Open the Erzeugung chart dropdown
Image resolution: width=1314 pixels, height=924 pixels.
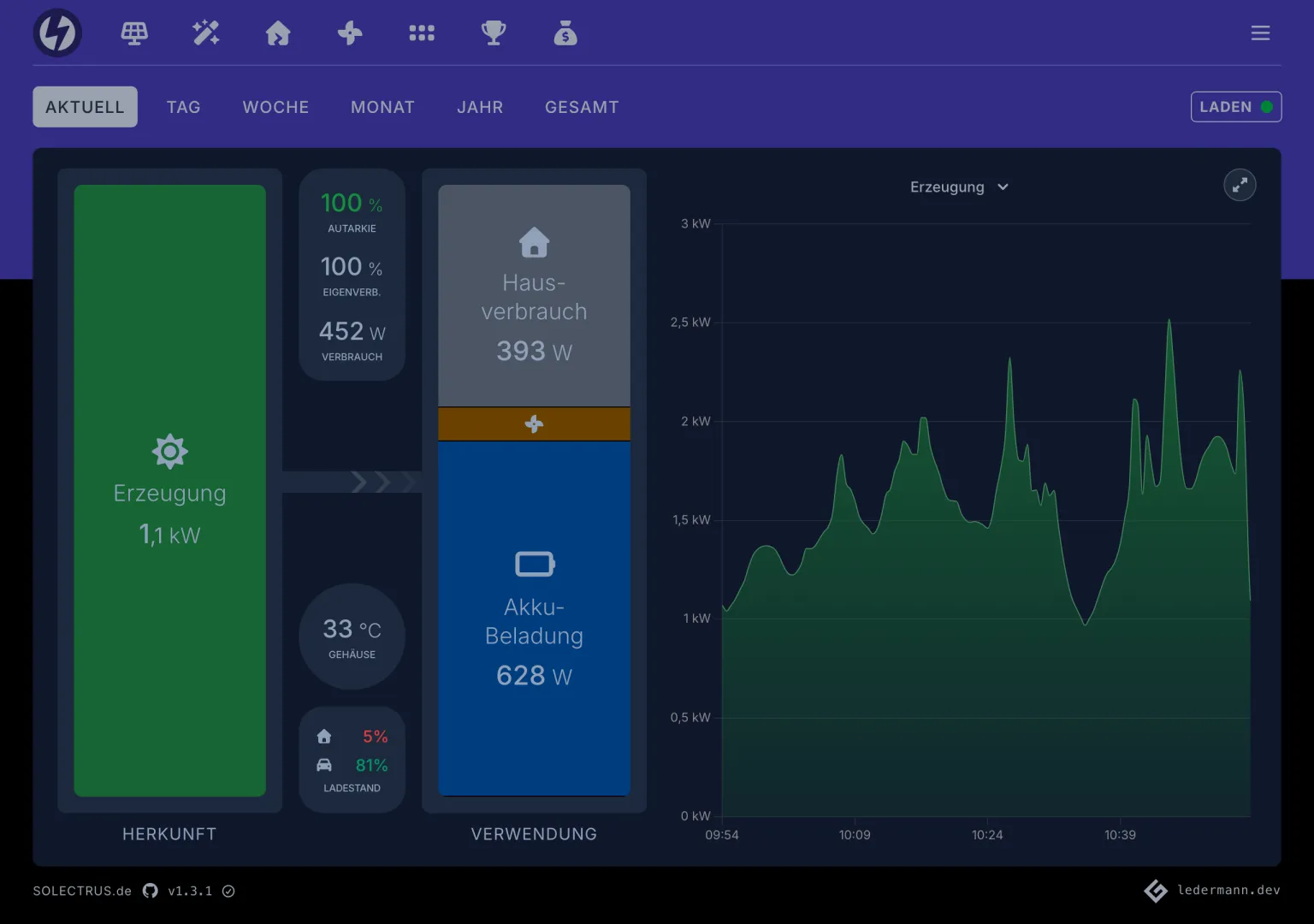[959, 187]
